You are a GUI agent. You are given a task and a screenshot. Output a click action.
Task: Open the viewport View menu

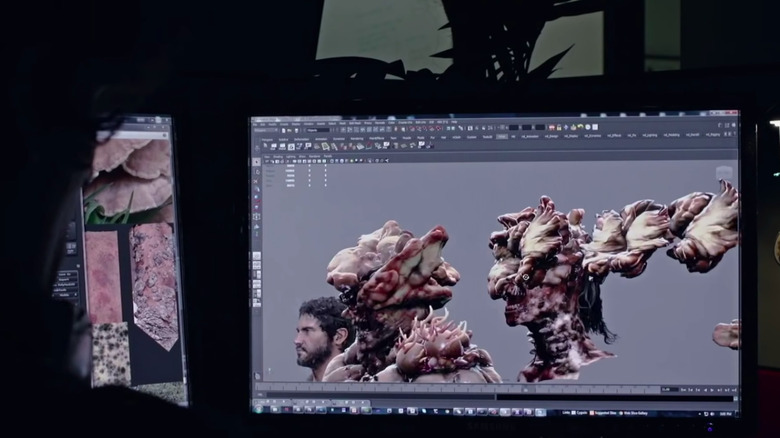pyautogui.click(x=267, y=156)
